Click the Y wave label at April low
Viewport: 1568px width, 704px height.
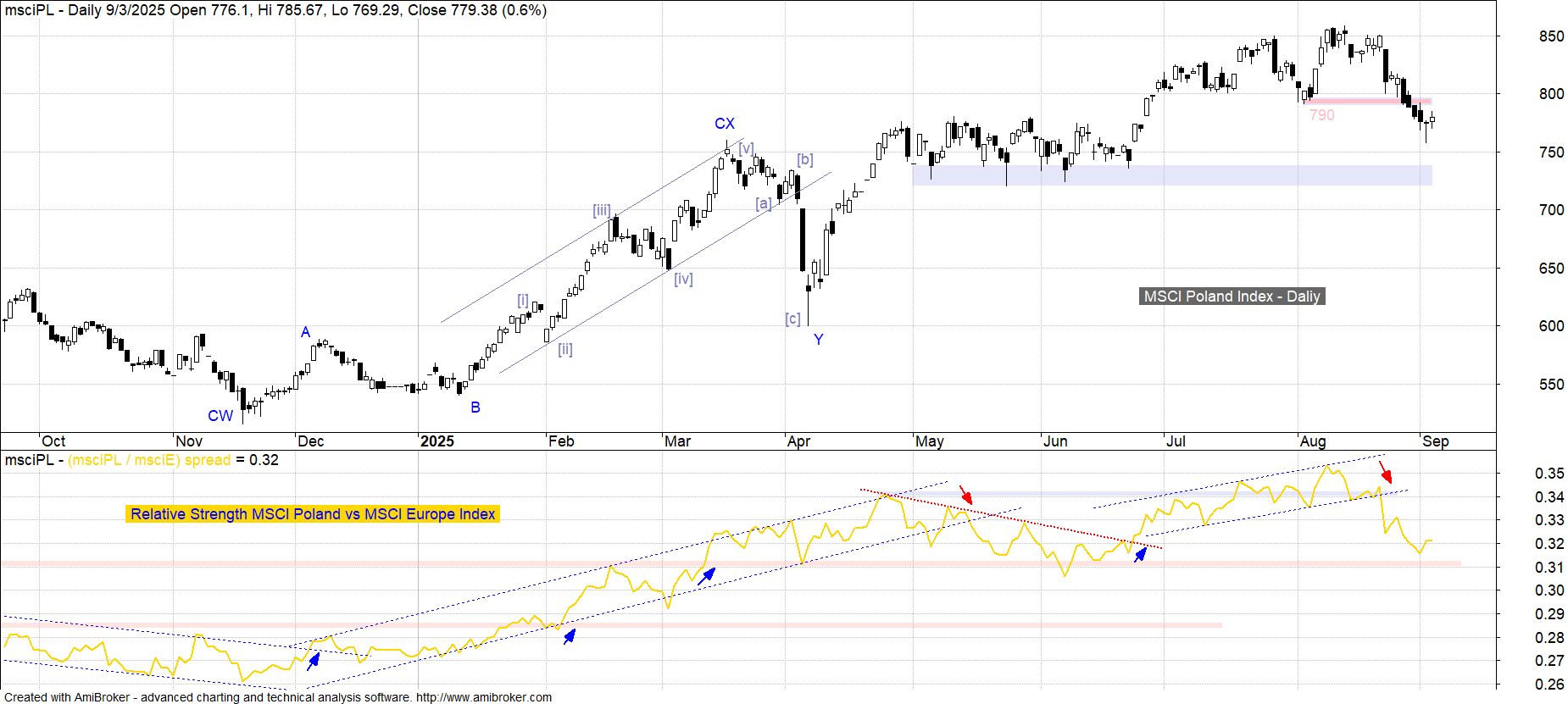818,340
